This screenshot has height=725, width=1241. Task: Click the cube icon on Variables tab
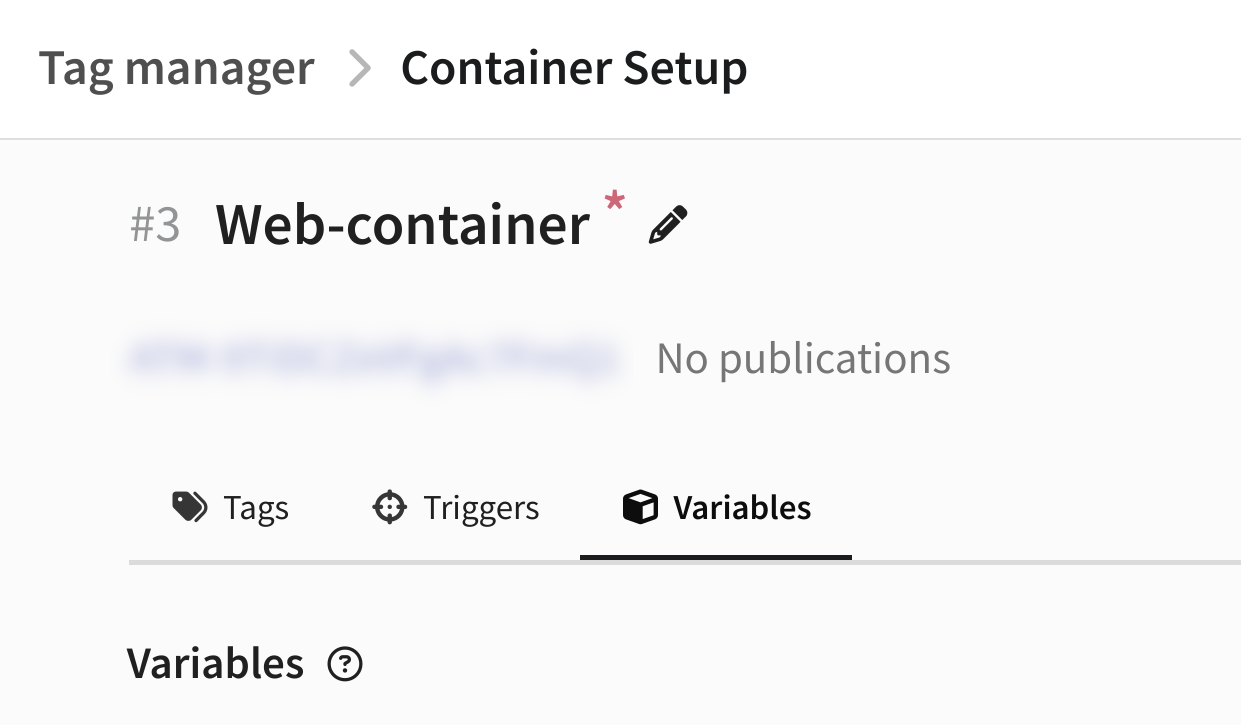640,507
